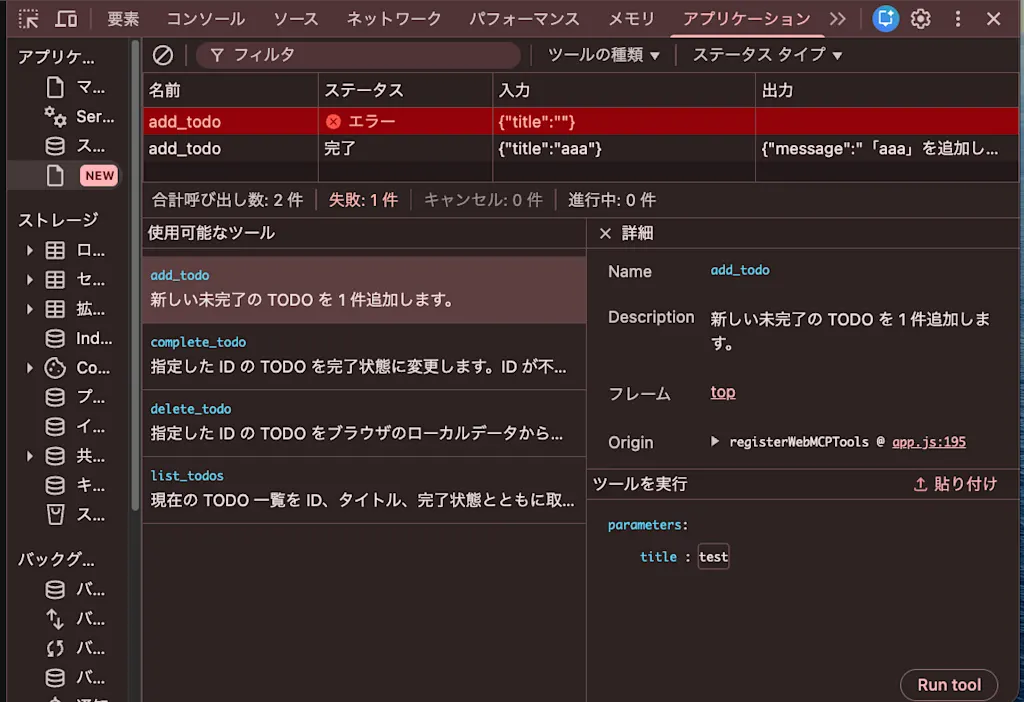Show more tabs with double chevron
1024x702 pixels.
pos(838,19)
